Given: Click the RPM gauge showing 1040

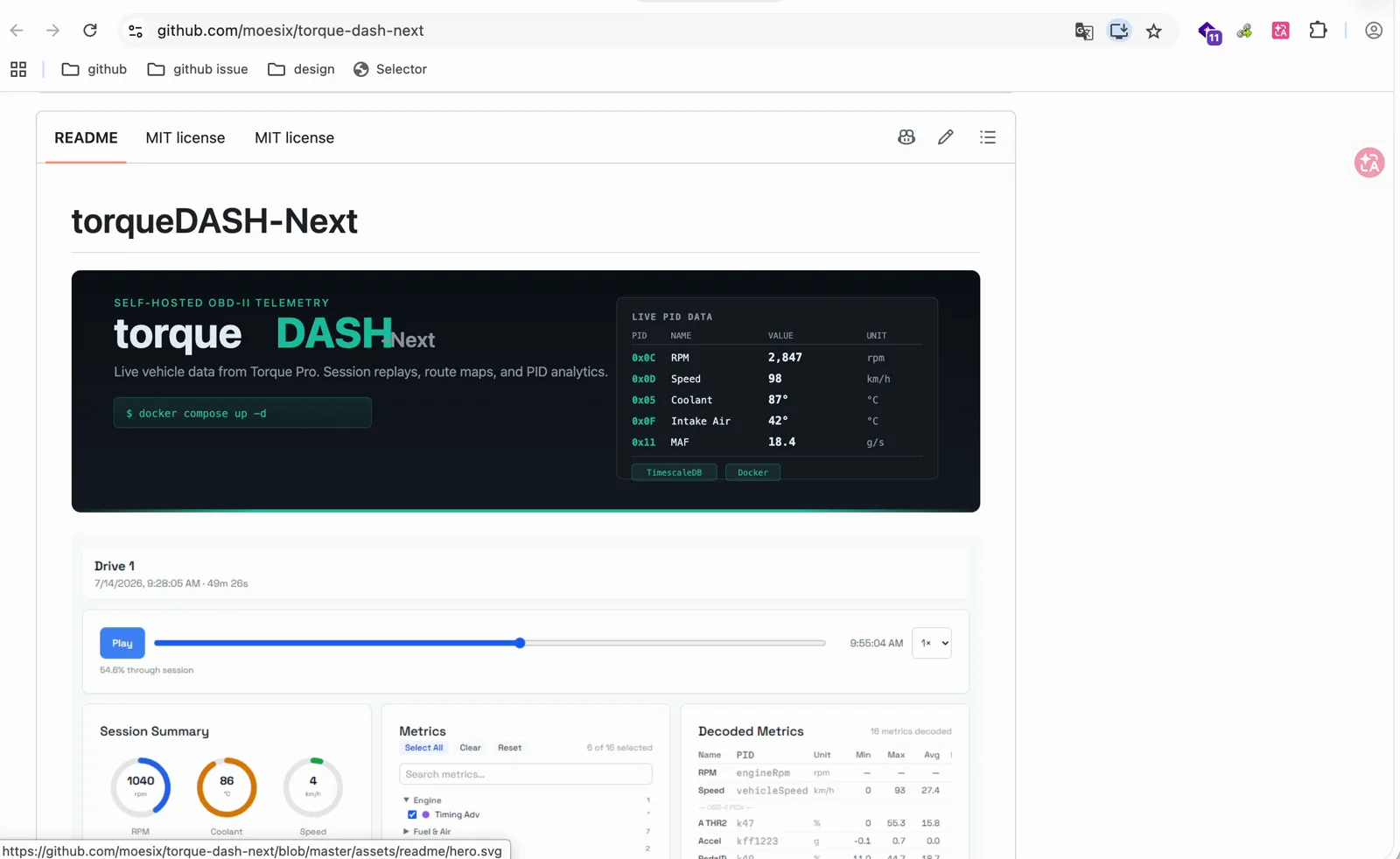Looking at the screenshot, I should pos(140,787).
